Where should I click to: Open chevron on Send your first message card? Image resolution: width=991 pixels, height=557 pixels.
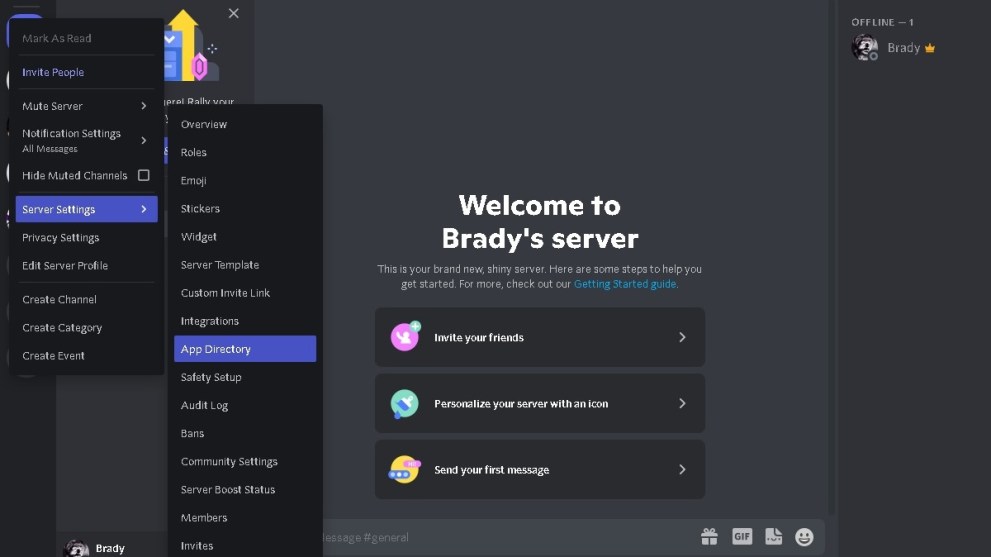coord(682,470)
